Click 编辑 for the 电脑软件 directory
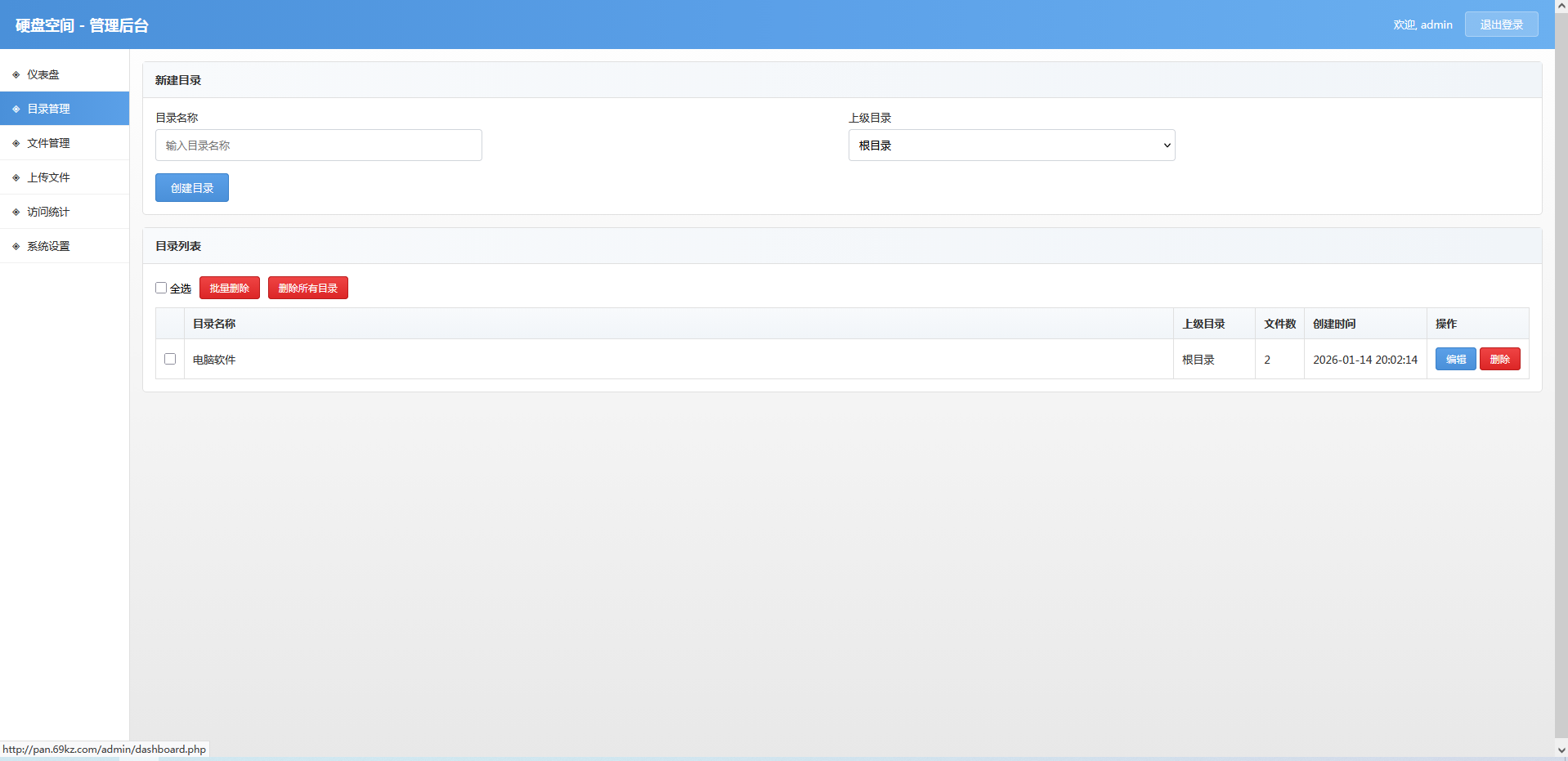The width and height of the screenshot is (1568, 761). tap(1455, 359)
